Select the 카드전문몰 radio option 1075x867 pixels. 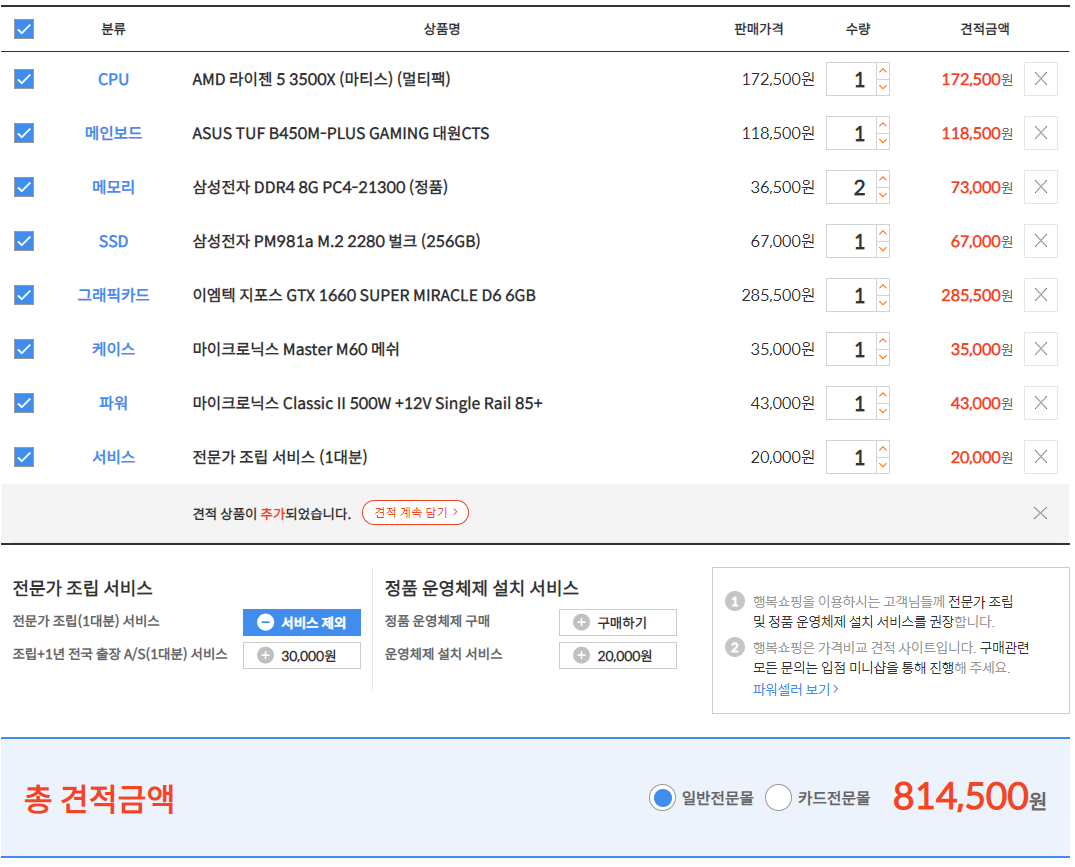pos(778,798)
